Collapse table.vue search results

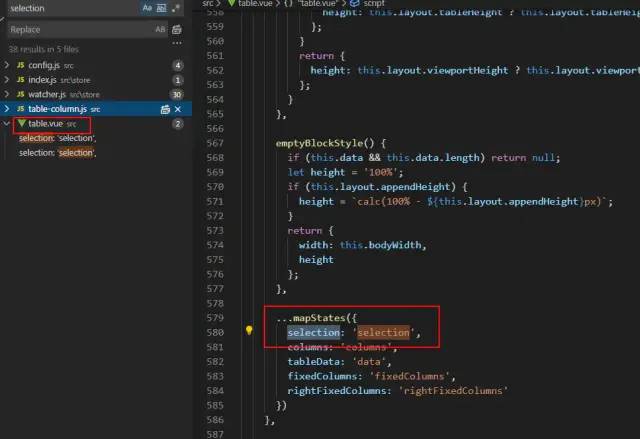pos(7,123)
